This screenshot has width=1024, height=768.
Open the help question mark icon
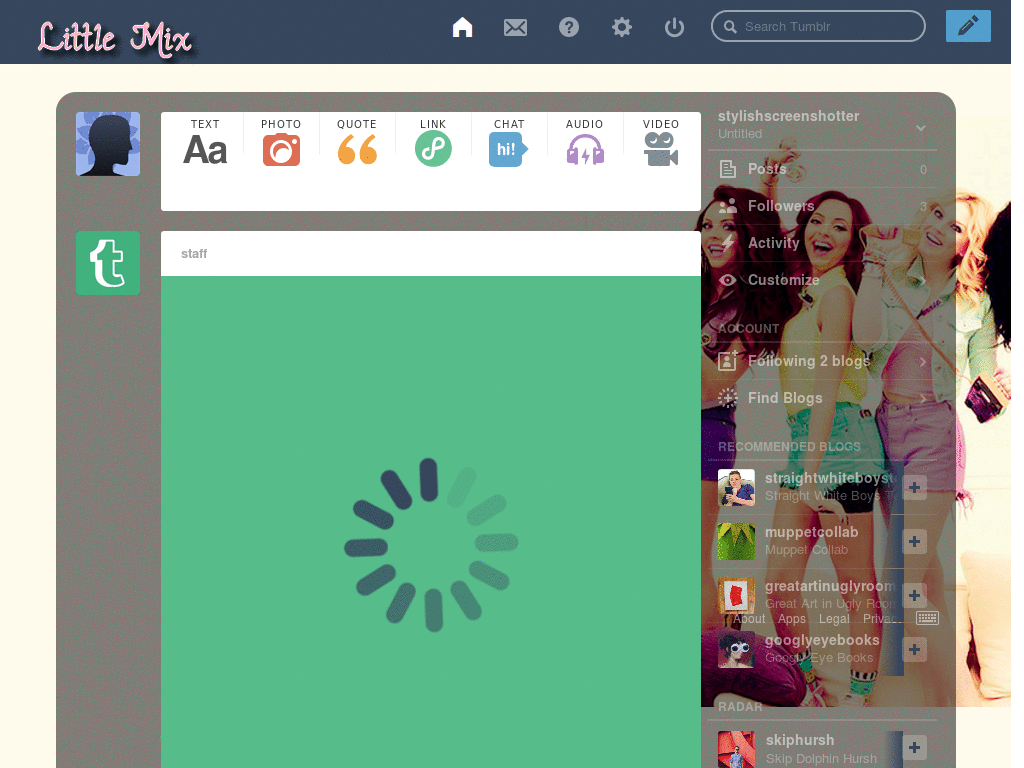pos(569,27)
